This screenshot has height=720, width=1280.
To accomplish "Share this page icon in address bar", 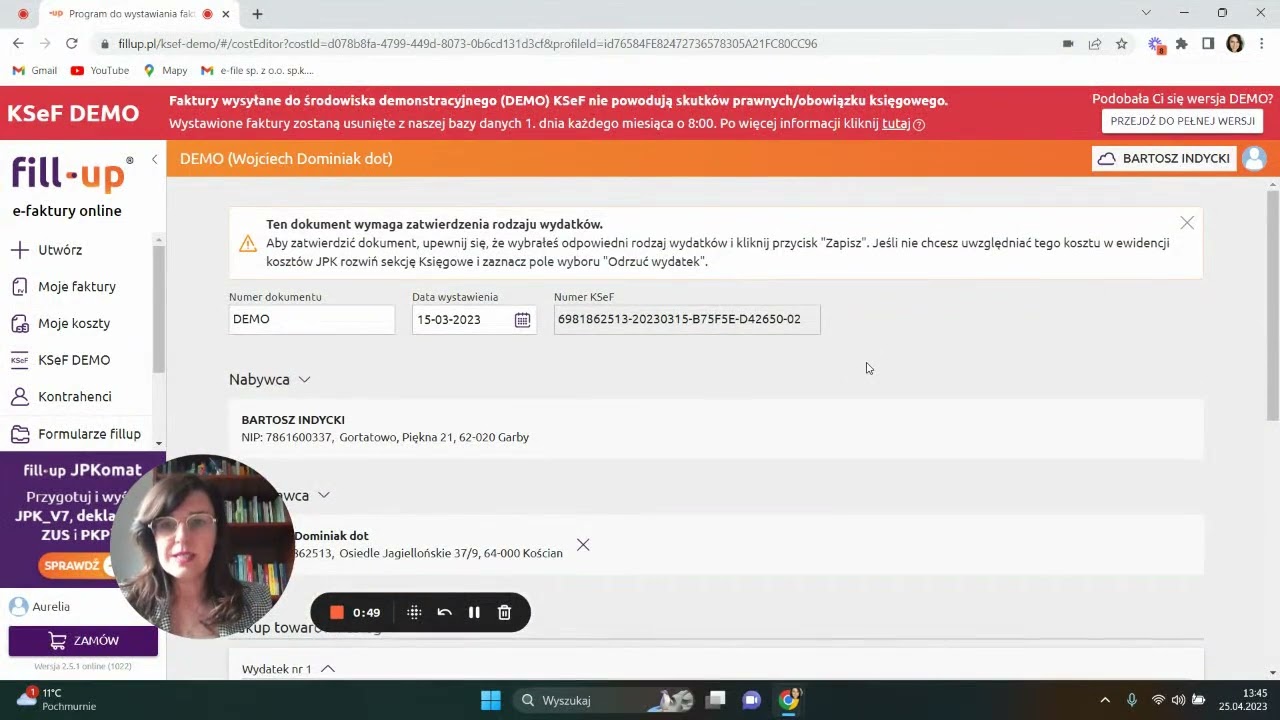I will point(1095,44).
